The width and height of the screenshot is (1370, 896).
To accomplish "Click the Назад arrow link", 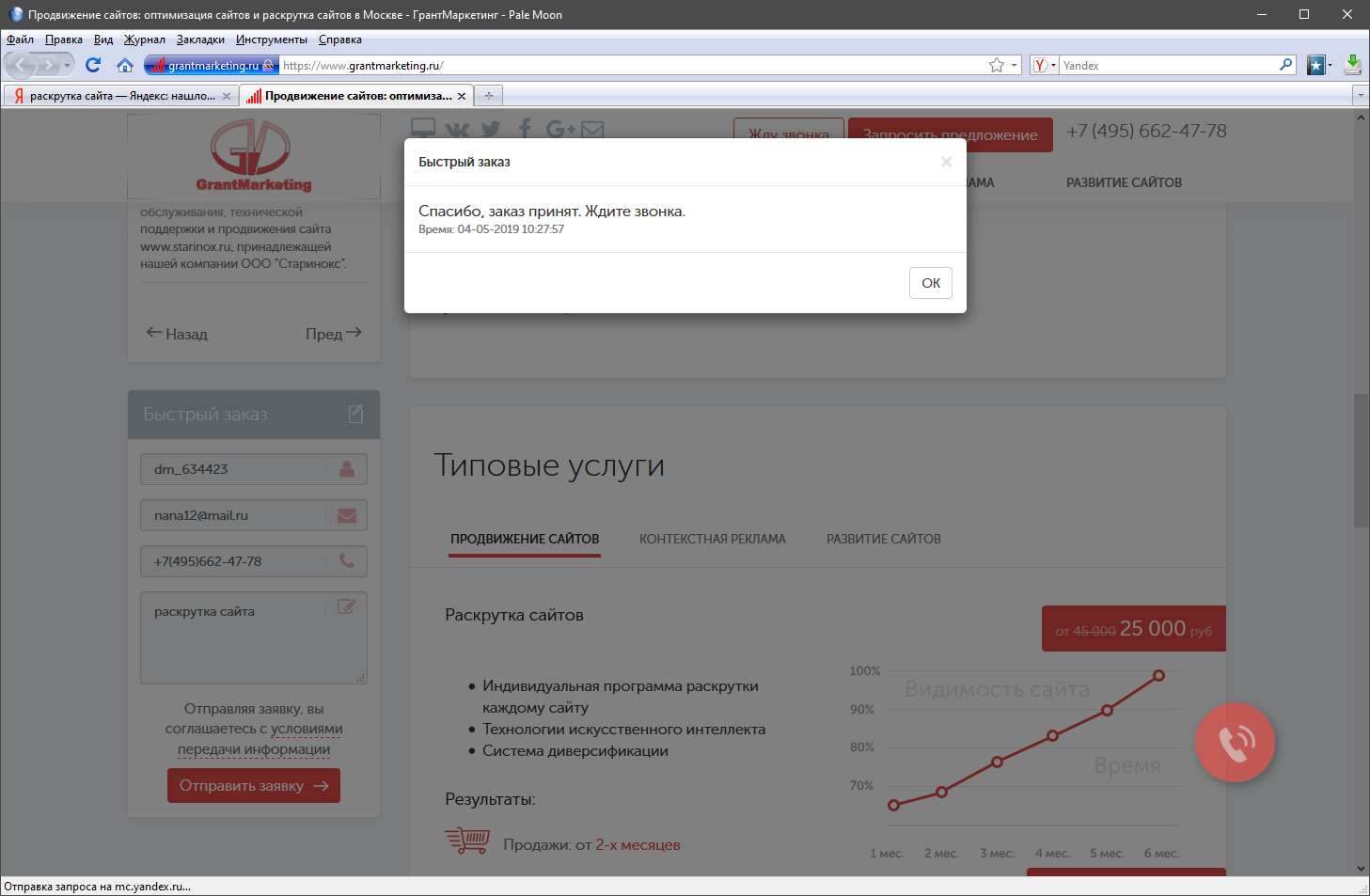I will 177,334.
